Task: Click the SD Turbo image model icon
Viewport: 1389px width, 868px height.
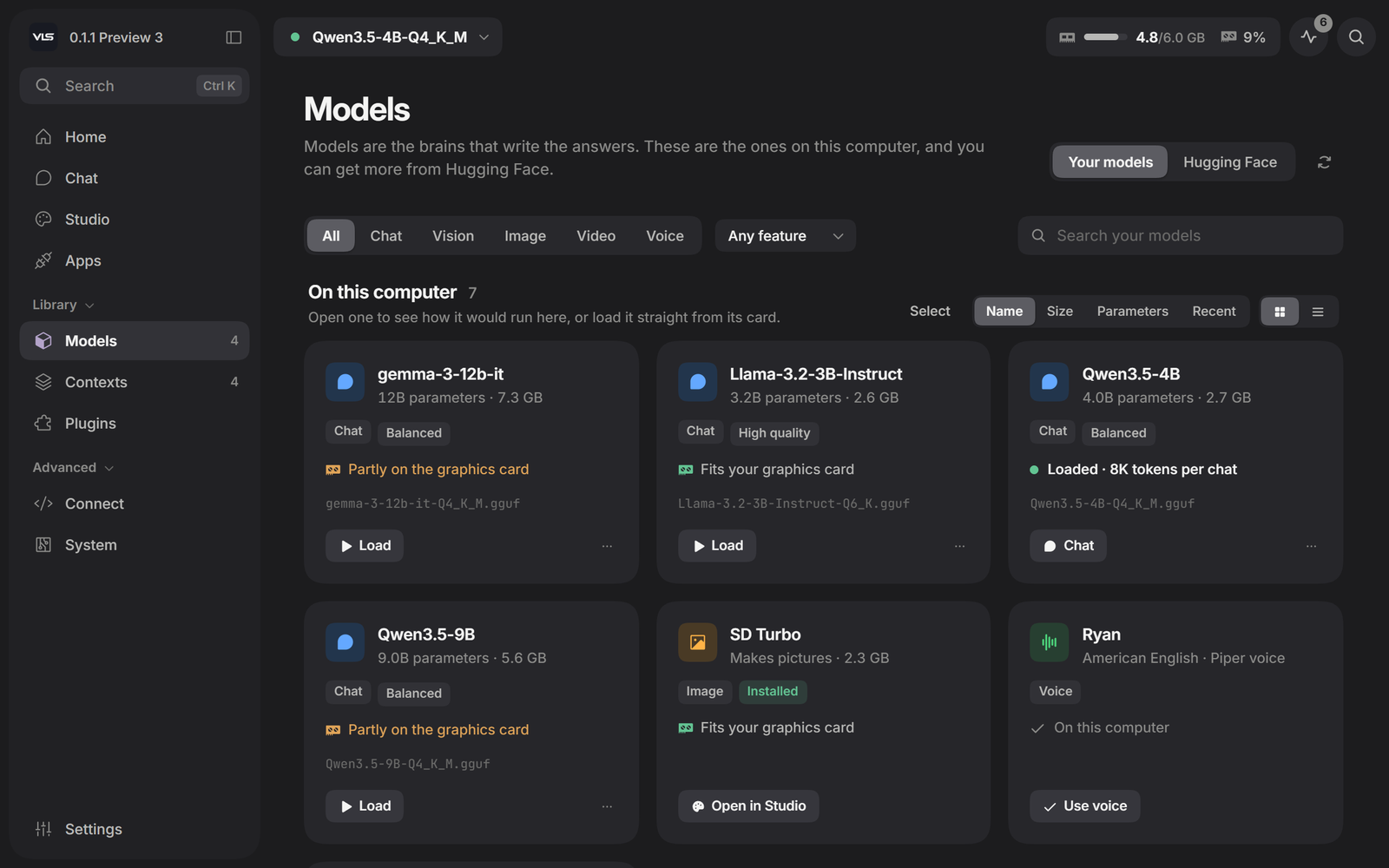Action: (697, 642)
